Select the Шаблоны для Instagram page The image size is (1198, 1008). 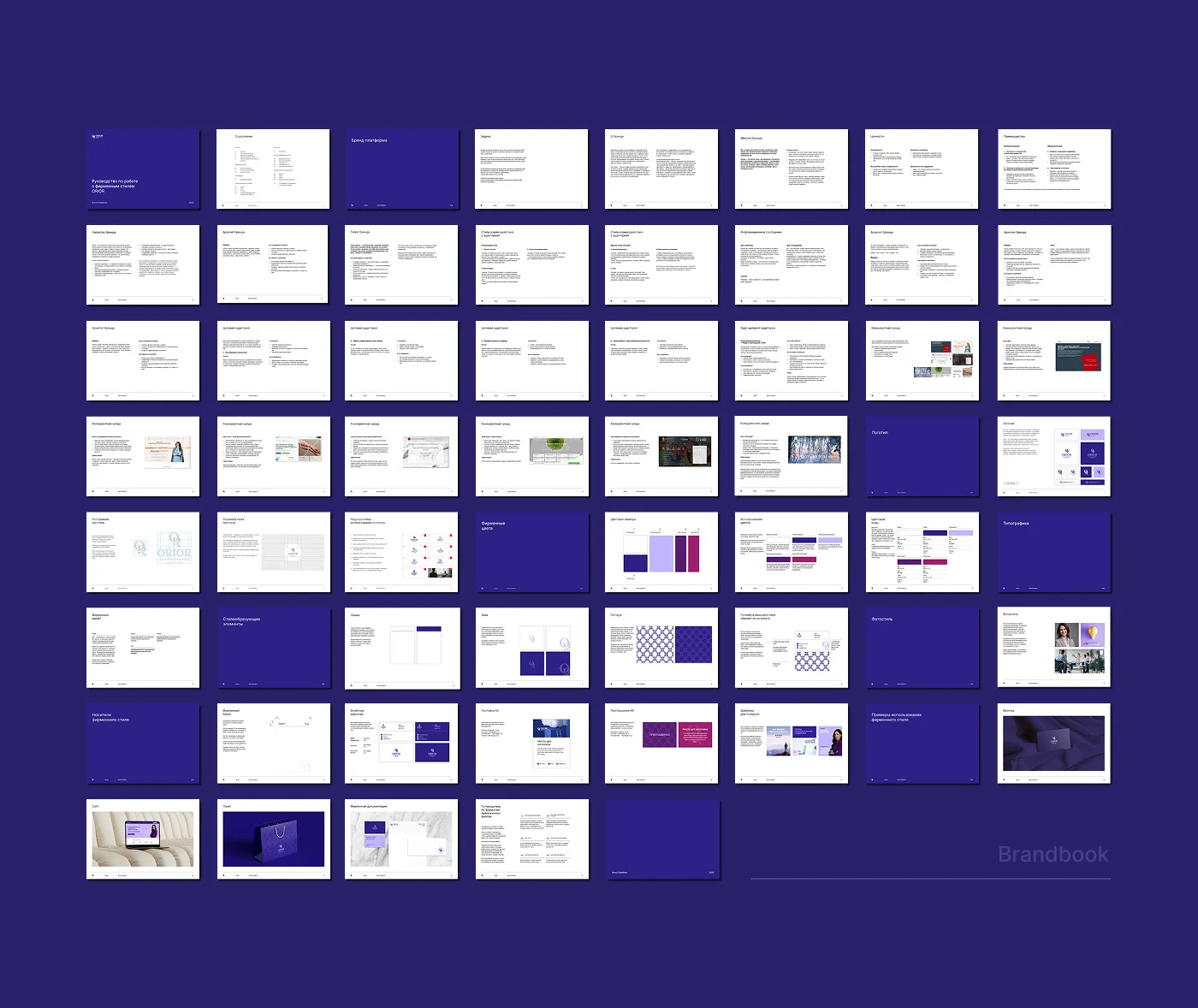pos(792,744)
